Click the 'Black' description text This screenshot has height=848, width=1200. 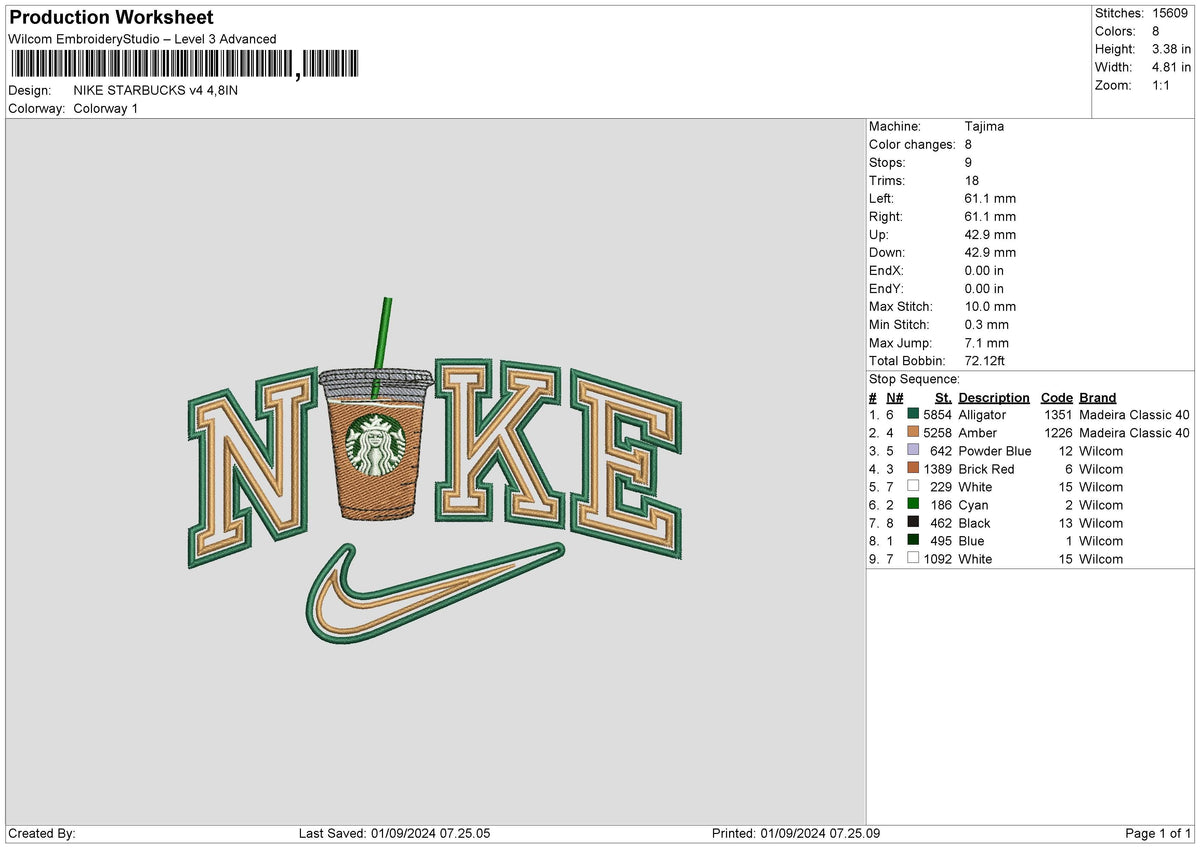click(974, 522)
